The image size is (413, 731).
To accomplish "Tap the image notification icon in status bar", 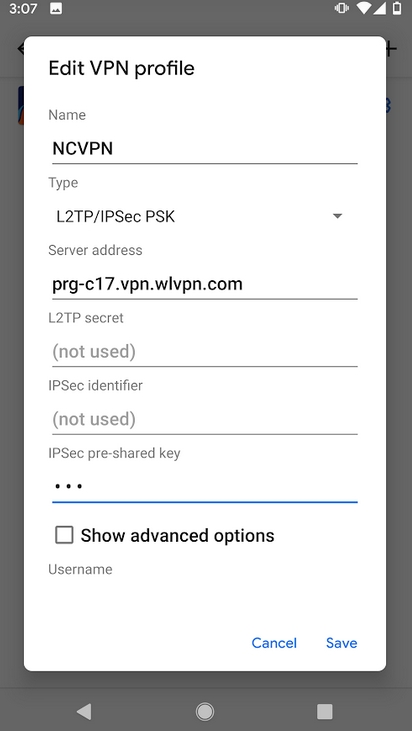I will pyautogui.click(x=56, y=9).
